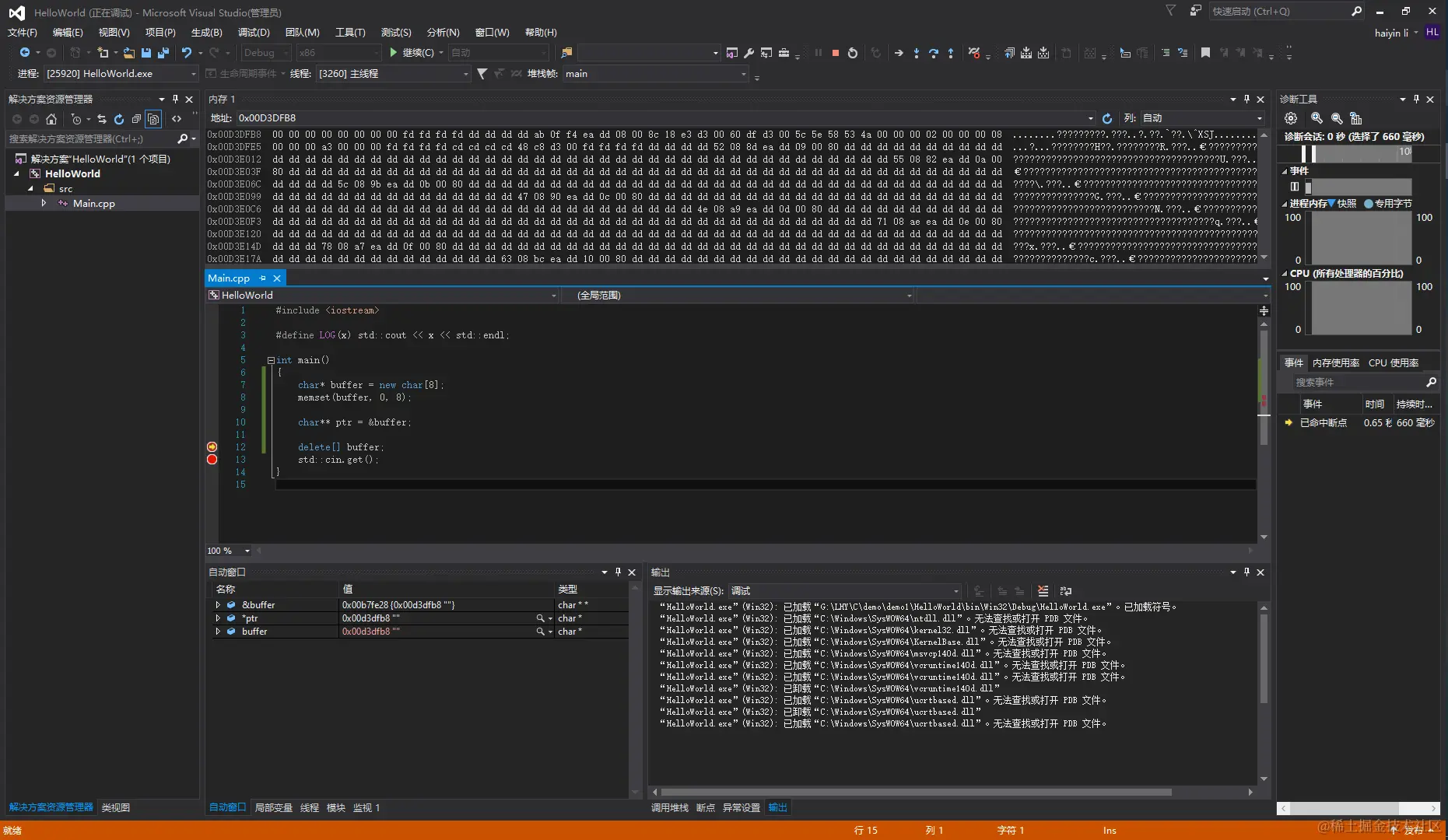Switch to the 局部变量 tab

[x=273, y=808]
